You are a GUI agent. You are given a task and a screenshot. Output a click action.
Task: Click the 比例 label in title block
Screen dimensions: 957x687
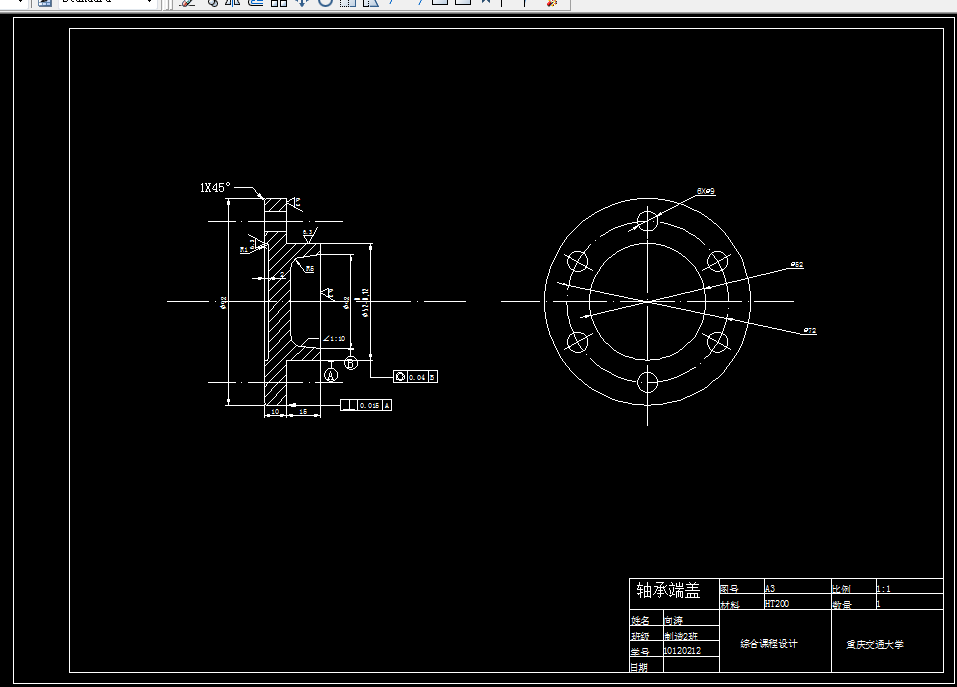click(x=841, y=589)
